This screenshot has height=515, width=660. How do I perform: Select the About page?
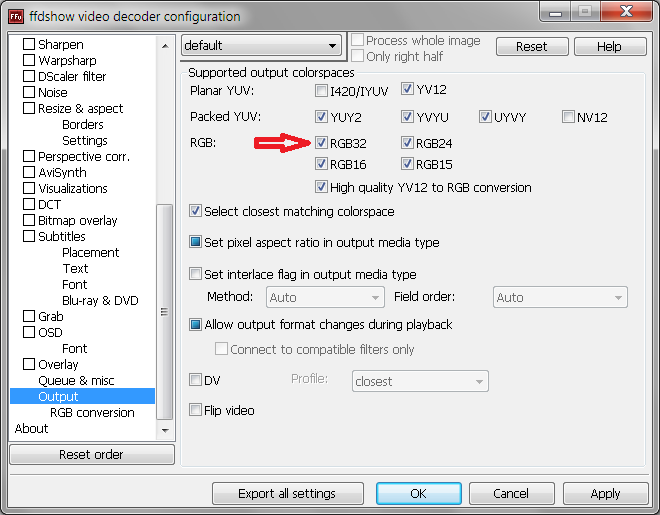[31, 428]
